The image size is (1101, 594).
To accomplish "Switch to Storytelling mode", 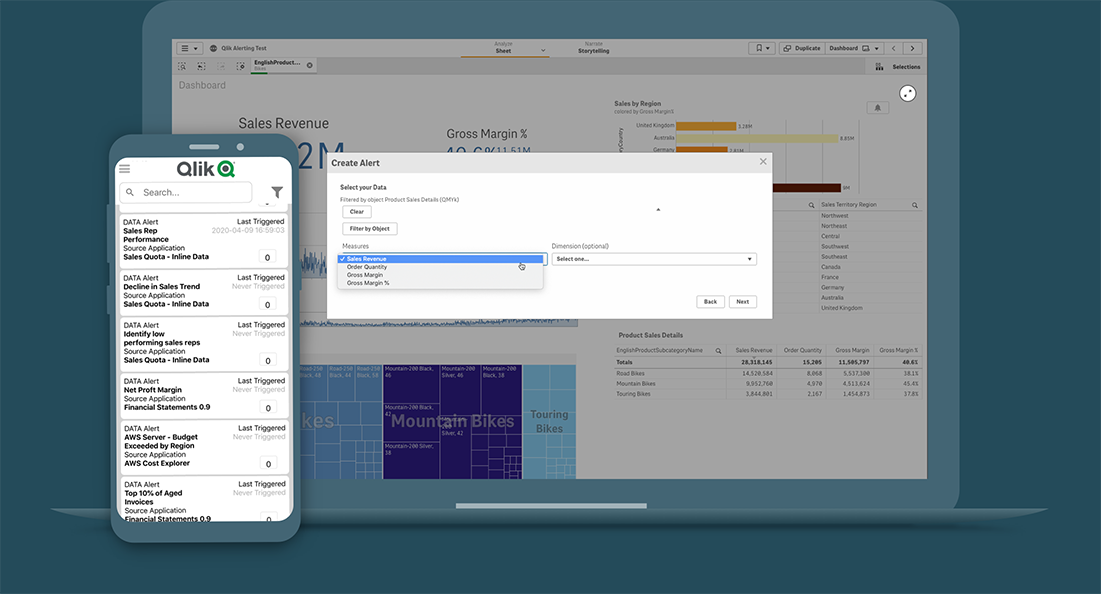I will (593, 49).
